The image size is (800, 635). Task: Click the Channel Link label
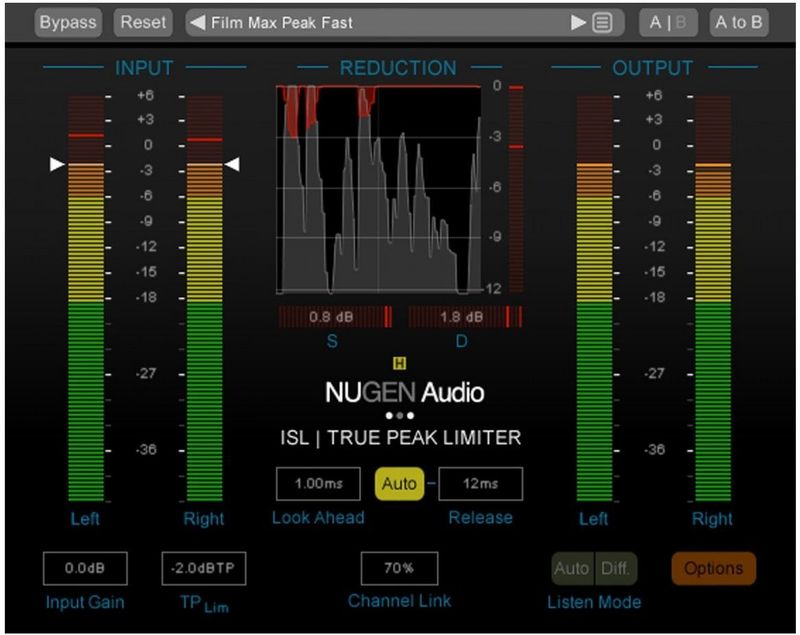pos(399,601)
